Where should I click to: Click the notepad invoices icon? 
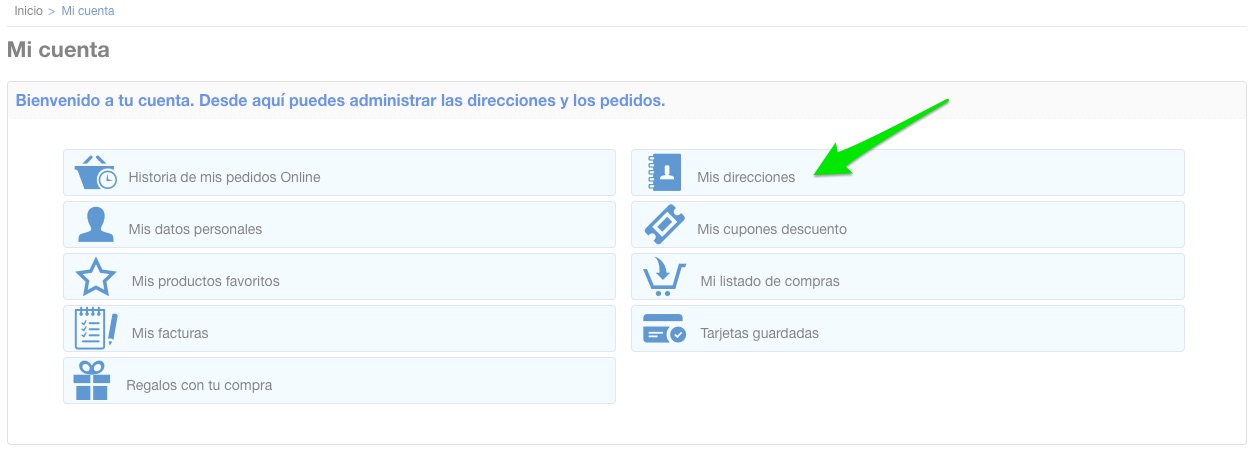95,329
